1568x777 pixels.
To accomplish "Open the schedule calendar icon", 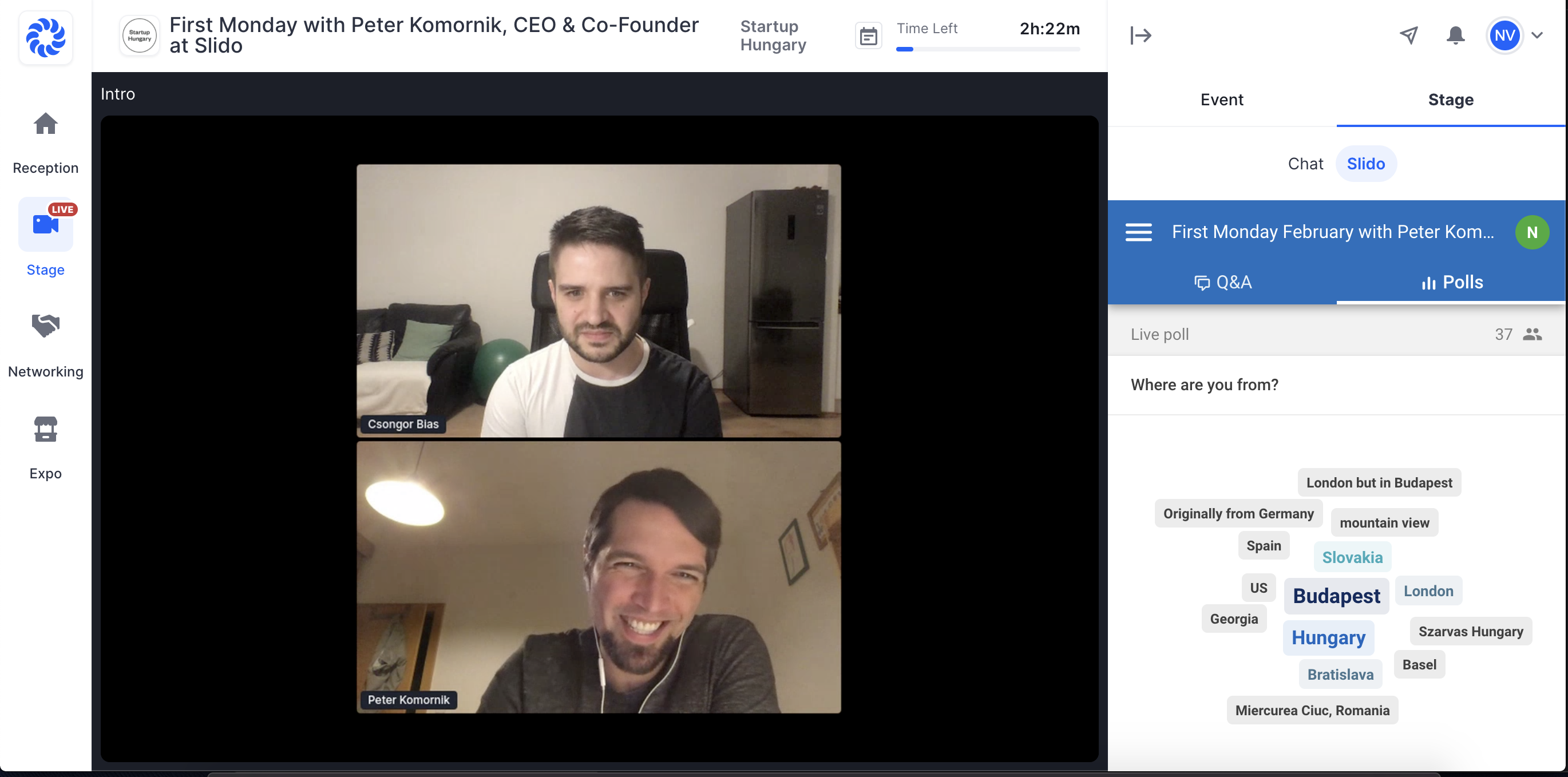I will (x=868, y=37).
